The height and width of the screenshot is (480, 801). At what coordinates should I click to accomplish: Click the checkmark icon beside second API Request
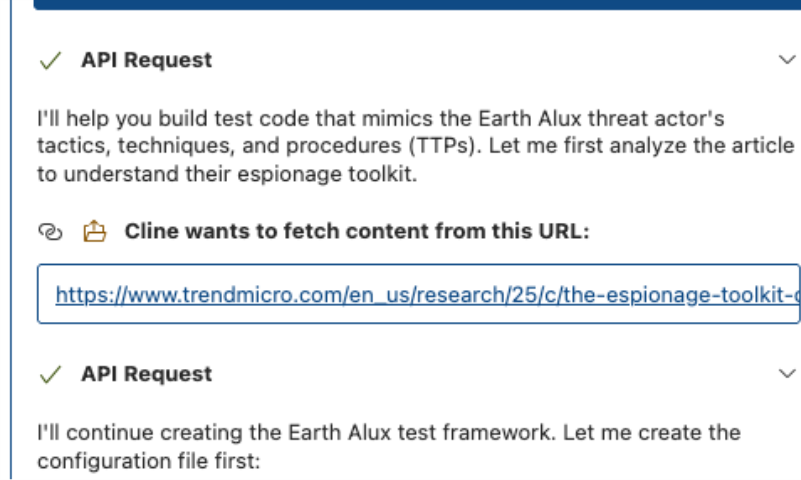(x=48, y=374)
